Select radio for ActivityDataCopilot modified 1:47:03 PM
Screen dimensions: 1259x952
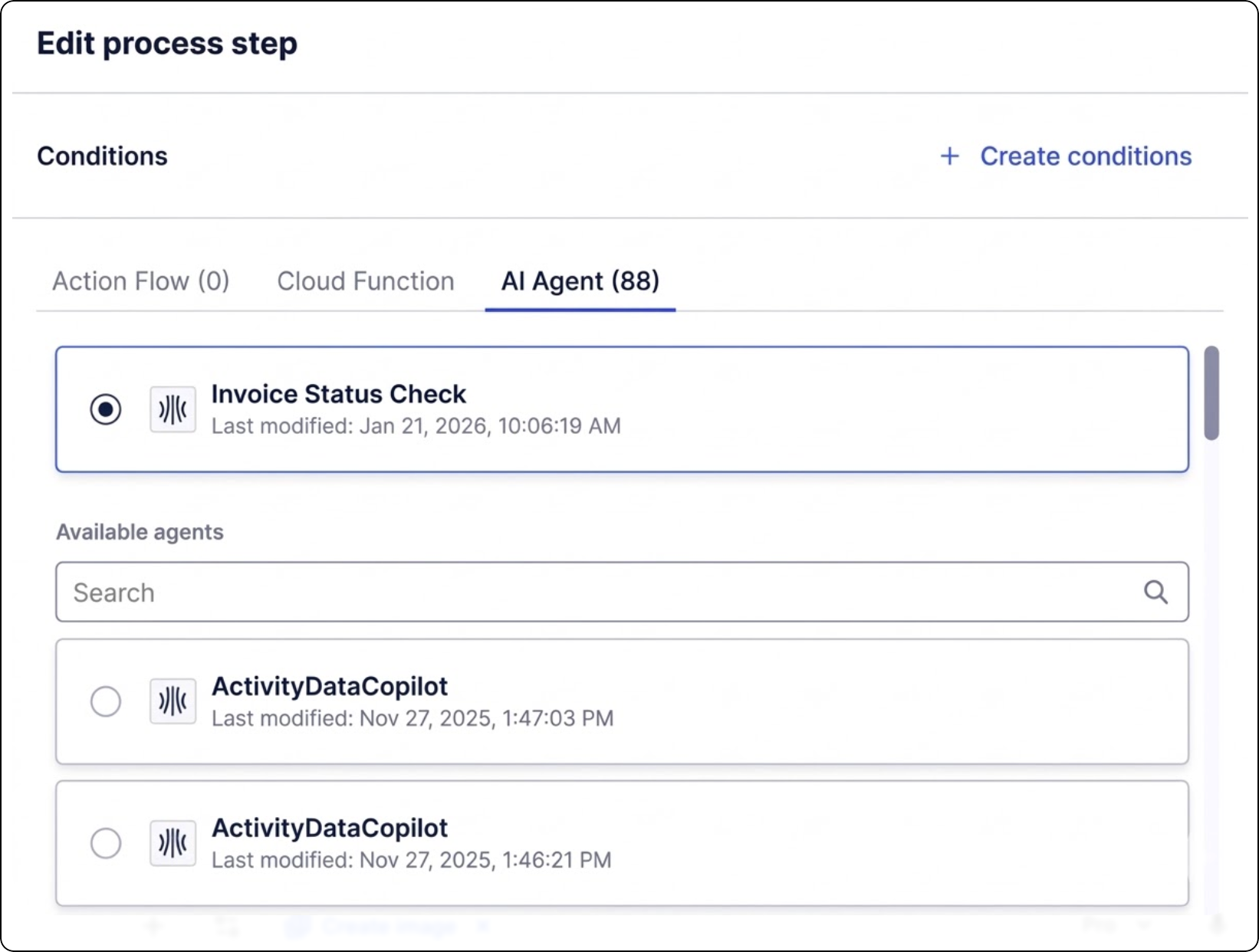106,701
